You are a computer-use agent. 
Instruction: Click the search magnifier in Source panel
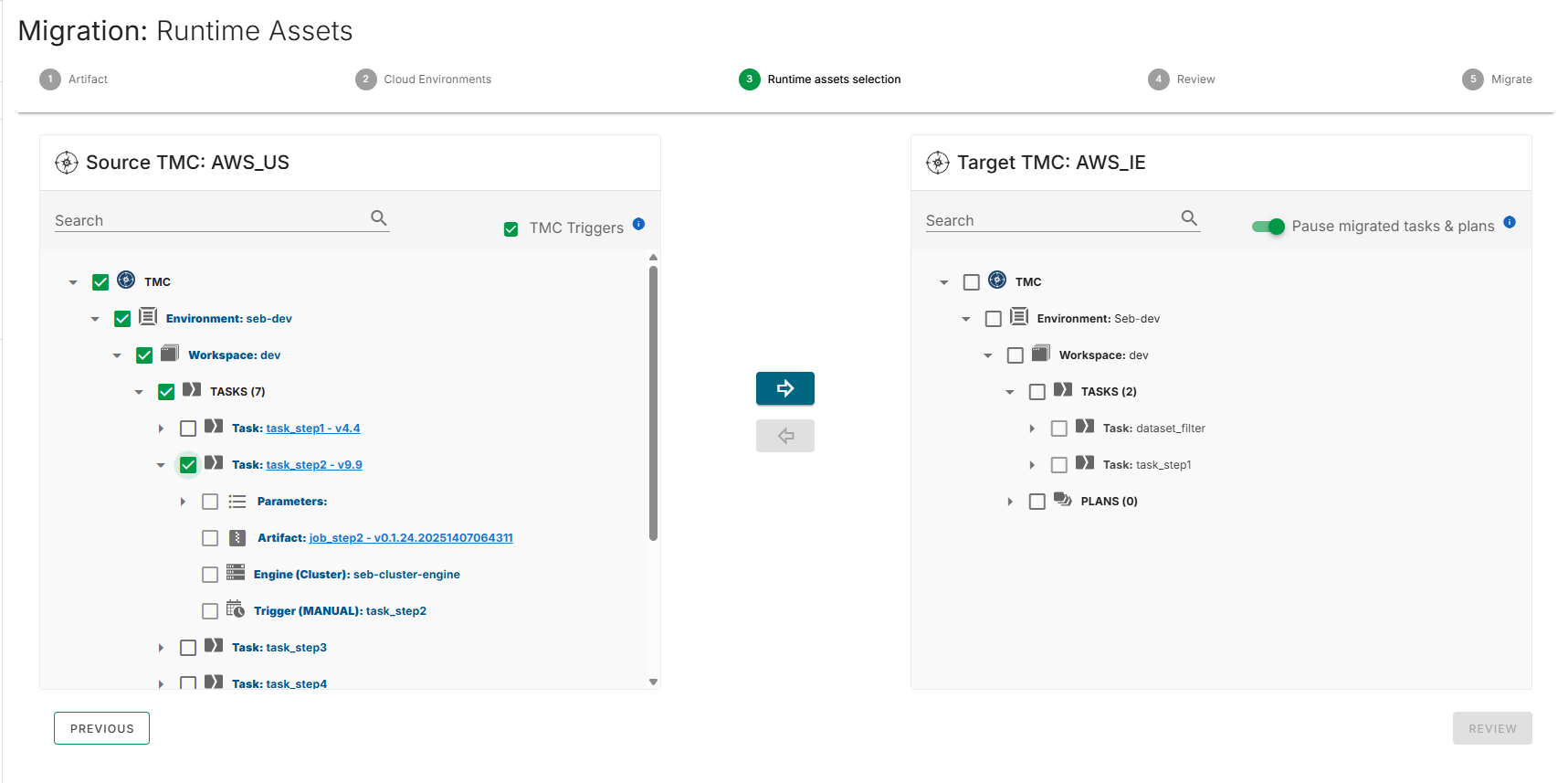[379, 217]
